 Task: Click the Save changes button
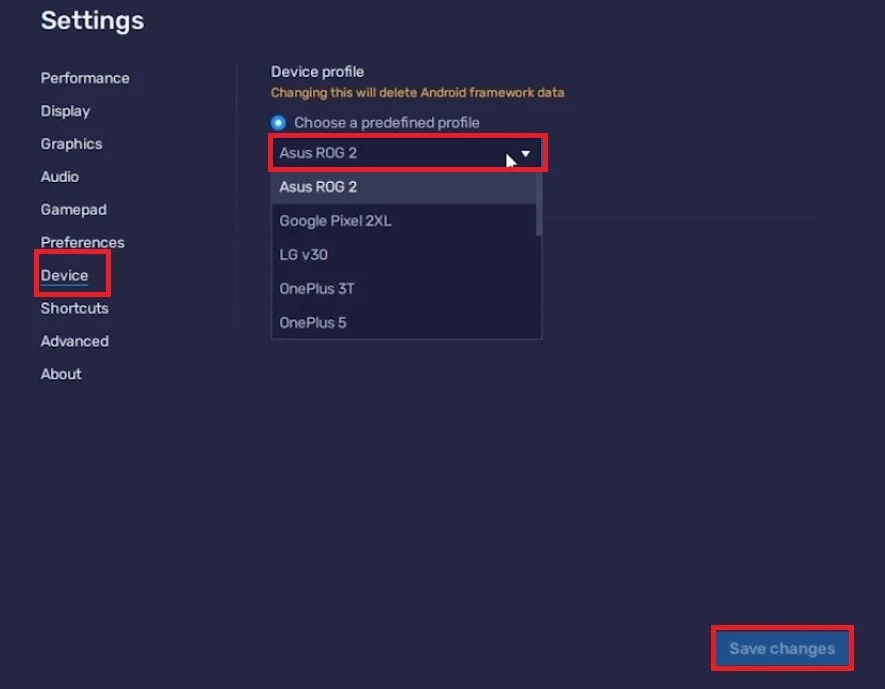click(x=782, y=648)
